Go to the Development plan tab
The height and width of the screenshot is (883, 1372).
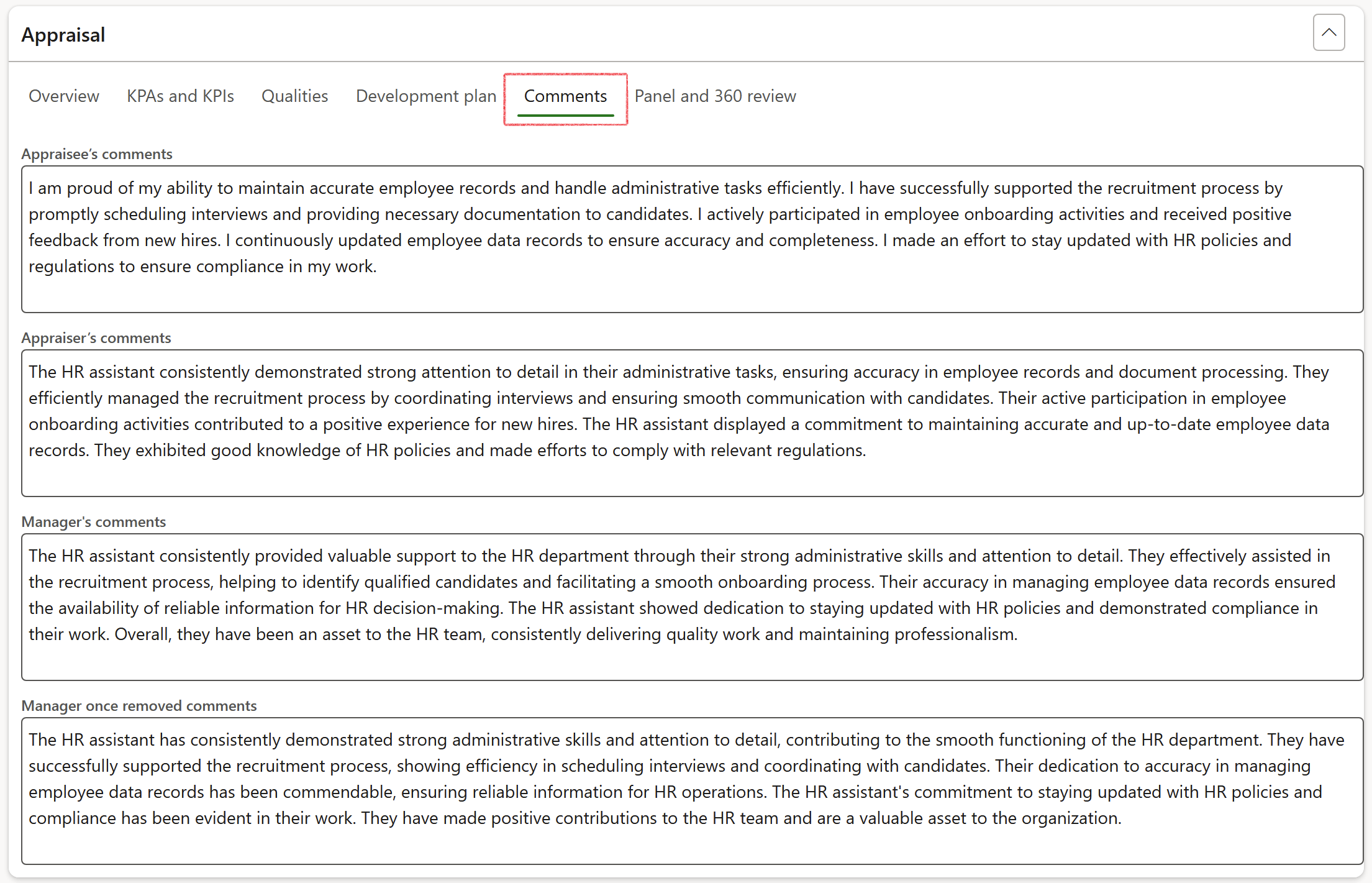pos(425,96)
